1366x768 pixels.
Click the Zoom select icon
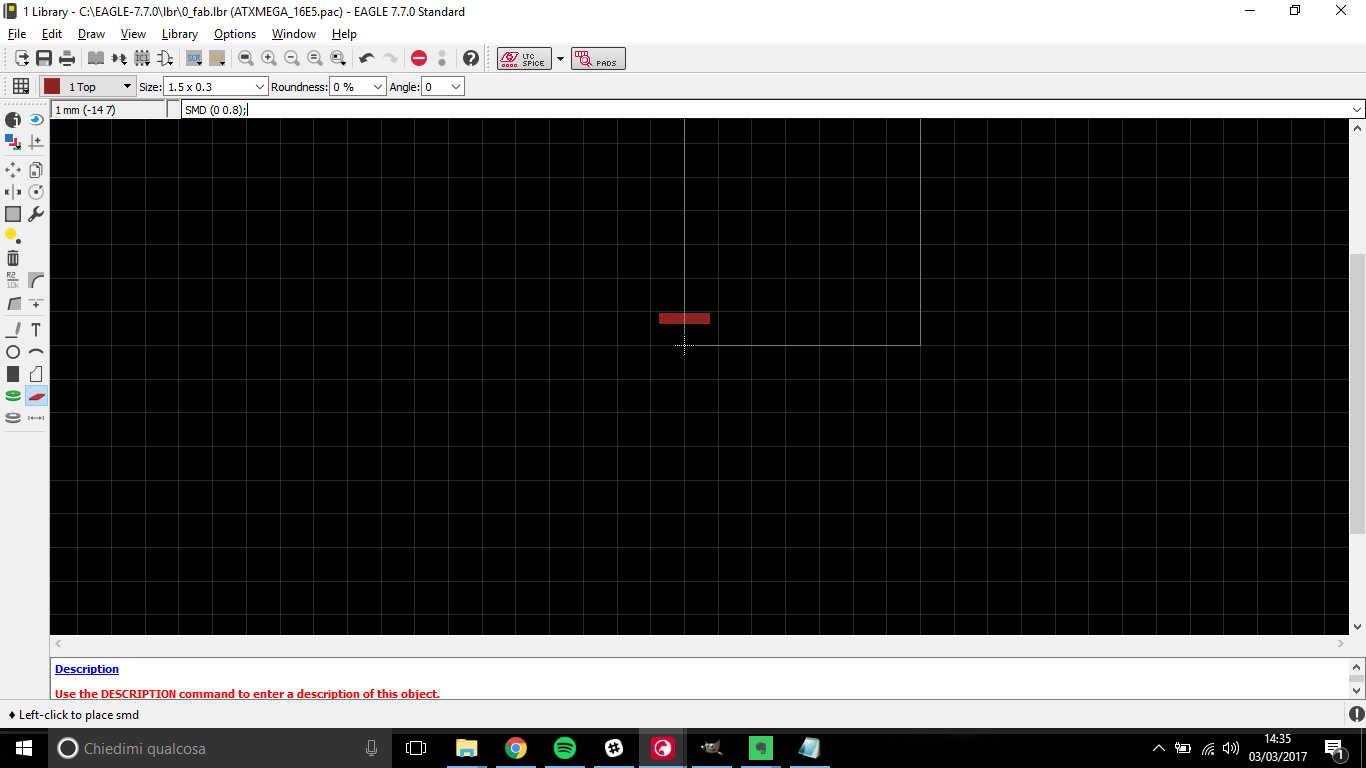click(338, 59)
